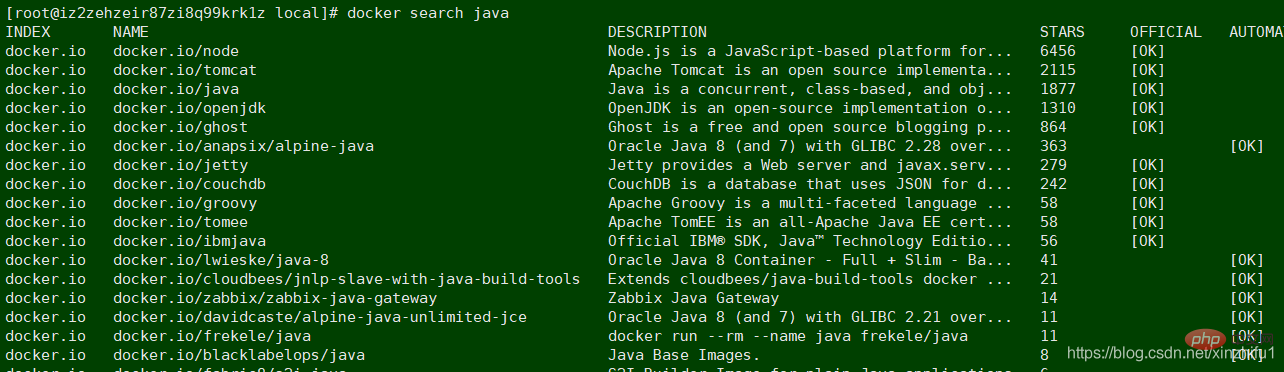Click the NAME column header
1284x372 pixels.
tap(131, 32)
